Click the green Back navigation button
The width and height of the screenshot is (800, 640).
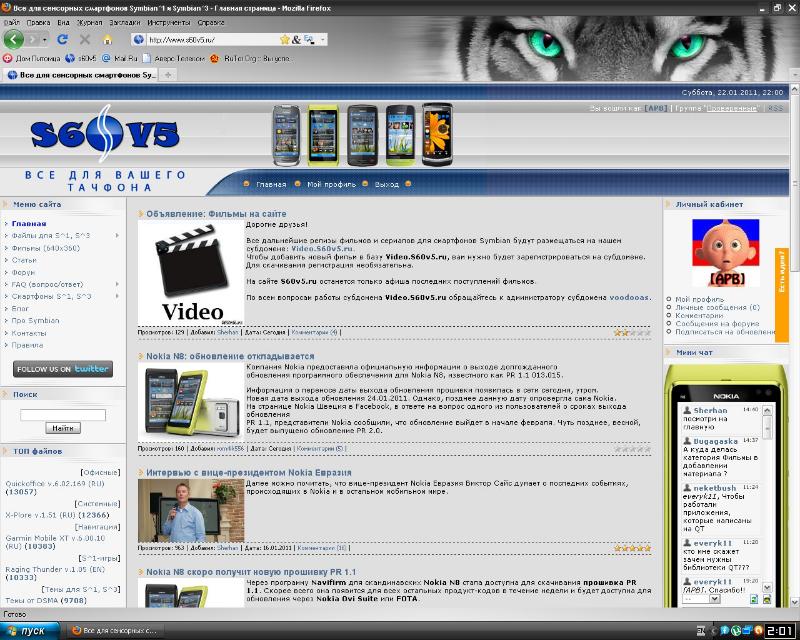(x=14, y=39)
